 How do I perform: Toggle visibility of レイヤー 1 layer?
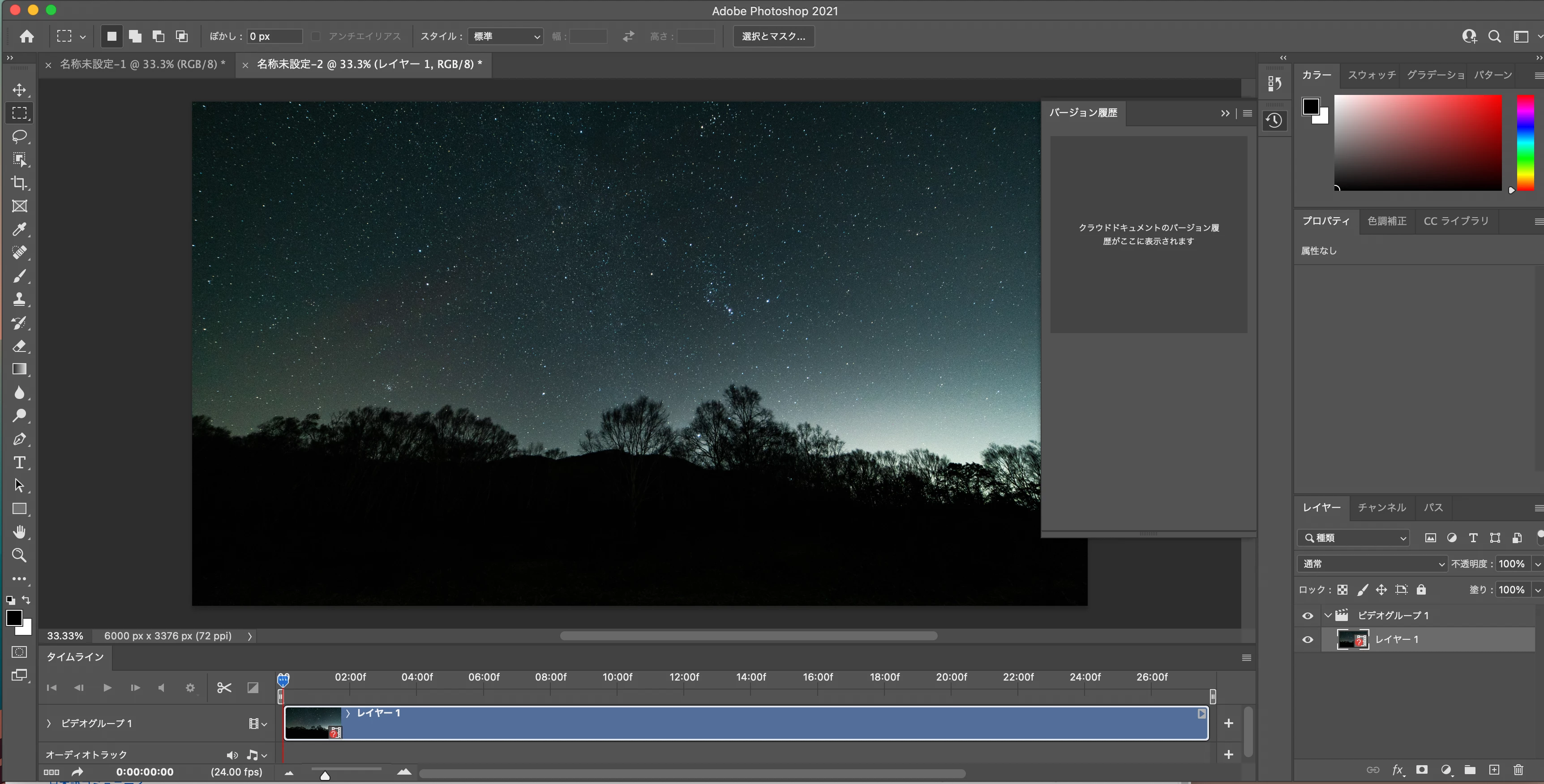[1308, 639]
